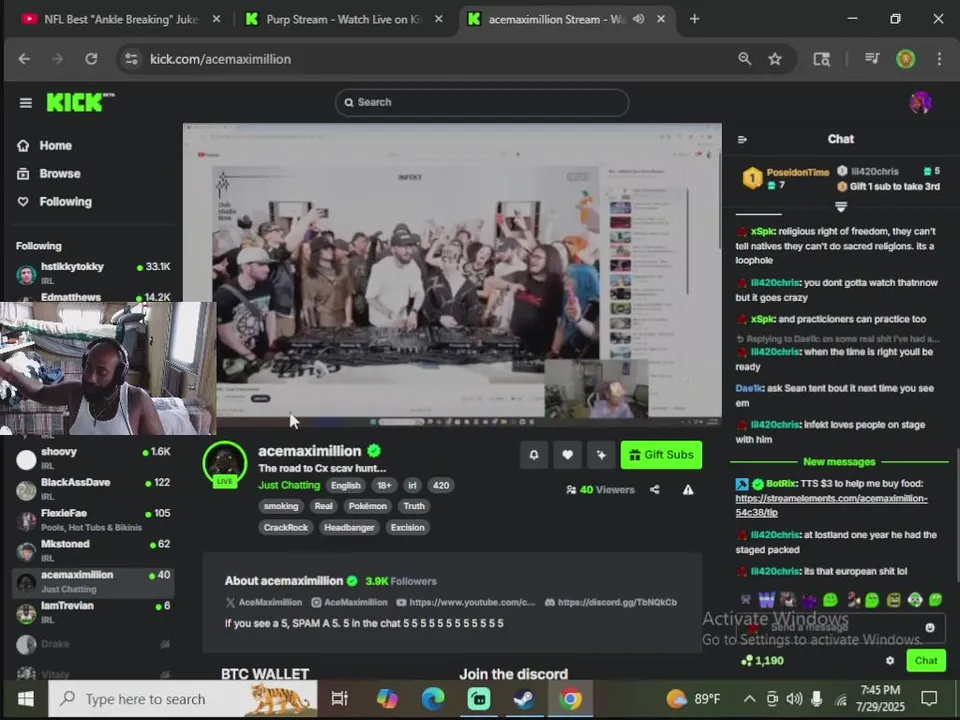Mute the acemaximillion tab audio icon
Viewport: 960px width, 720px height.
pyautogui.click(x=639, y=20)
